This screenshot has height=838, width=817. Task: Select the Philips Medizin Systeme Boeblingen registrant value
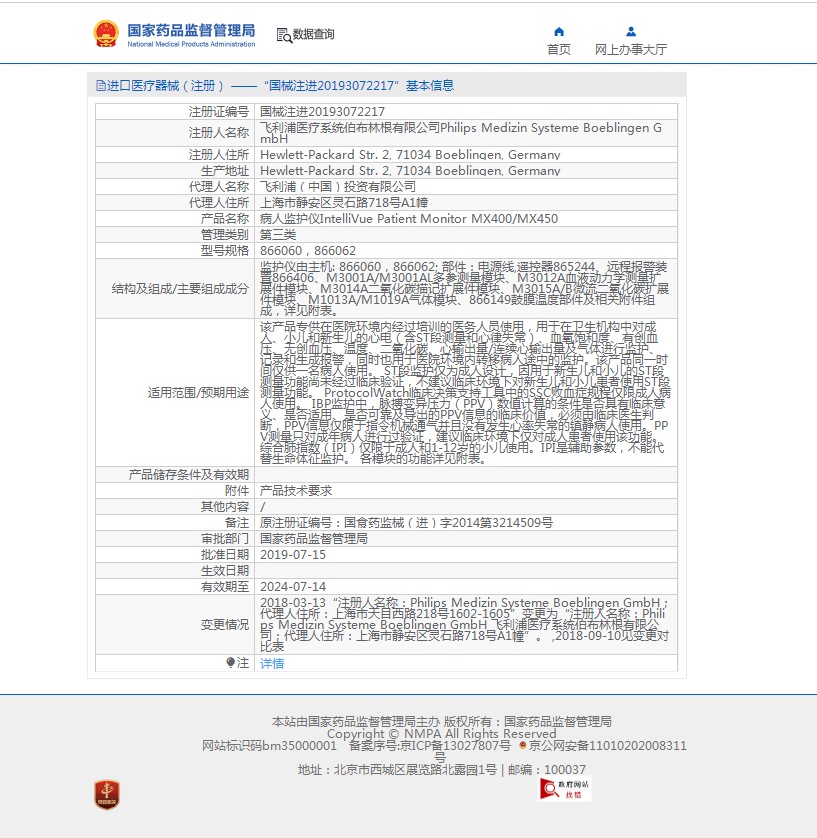461,133
